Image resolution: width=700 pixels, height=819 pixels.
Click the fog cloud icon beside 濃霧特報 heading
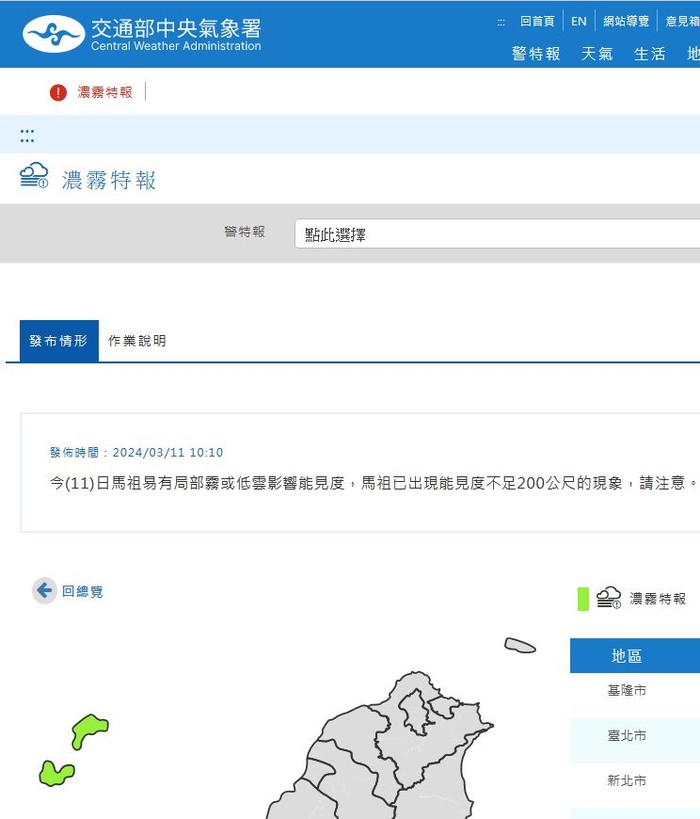34,175
